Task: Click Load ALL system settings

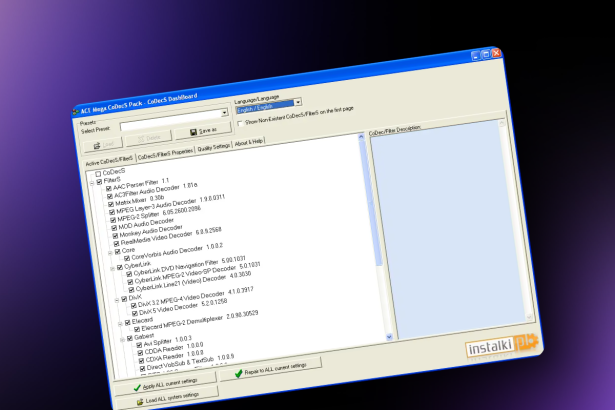Action: click(x=168, y=399)
